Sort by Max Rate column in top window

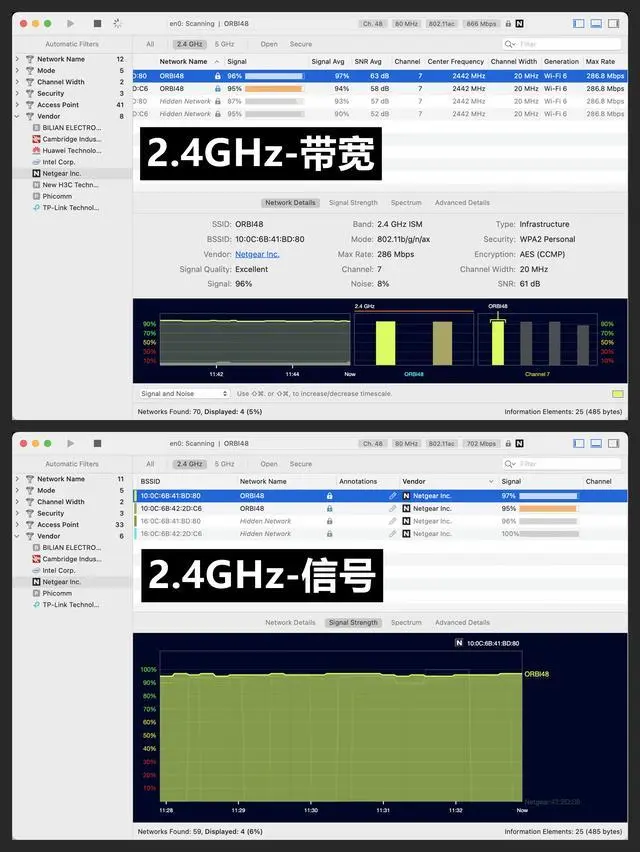[600, 61]
